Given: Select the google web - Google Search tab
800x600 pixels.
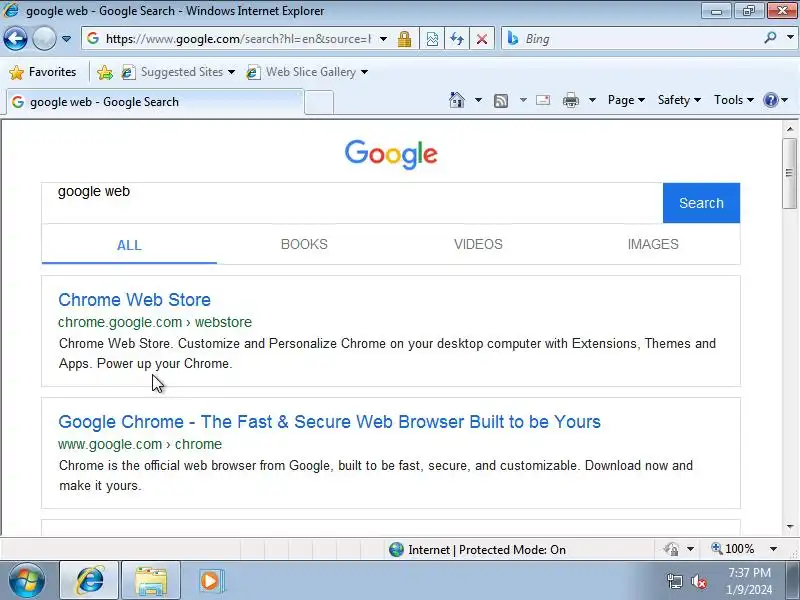Looking at the screenshot, I should click(x=155, y=102).
